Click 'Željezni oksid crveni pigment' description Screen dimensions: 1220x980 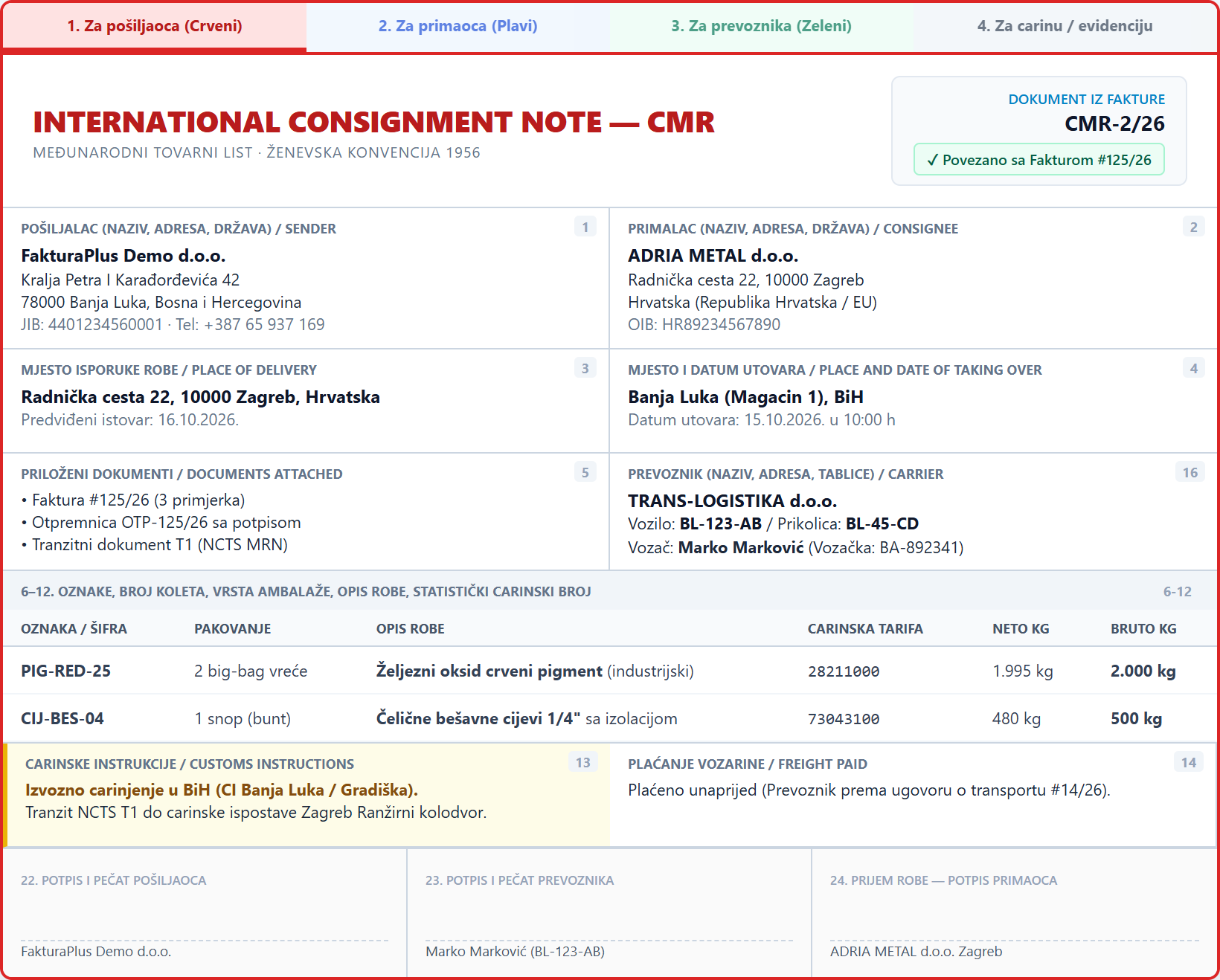tap(489, 671)
